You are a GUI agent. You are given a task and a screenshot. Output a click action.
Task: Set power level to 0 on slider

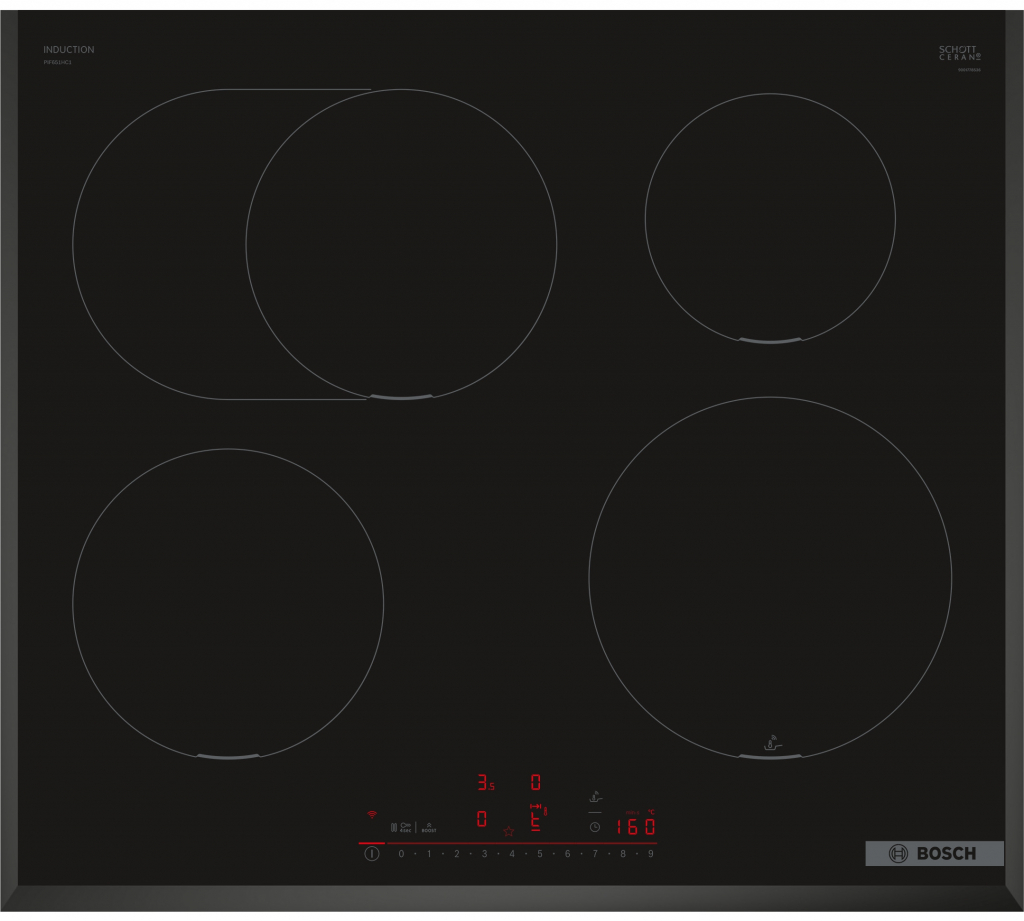(x=401, y=854)
